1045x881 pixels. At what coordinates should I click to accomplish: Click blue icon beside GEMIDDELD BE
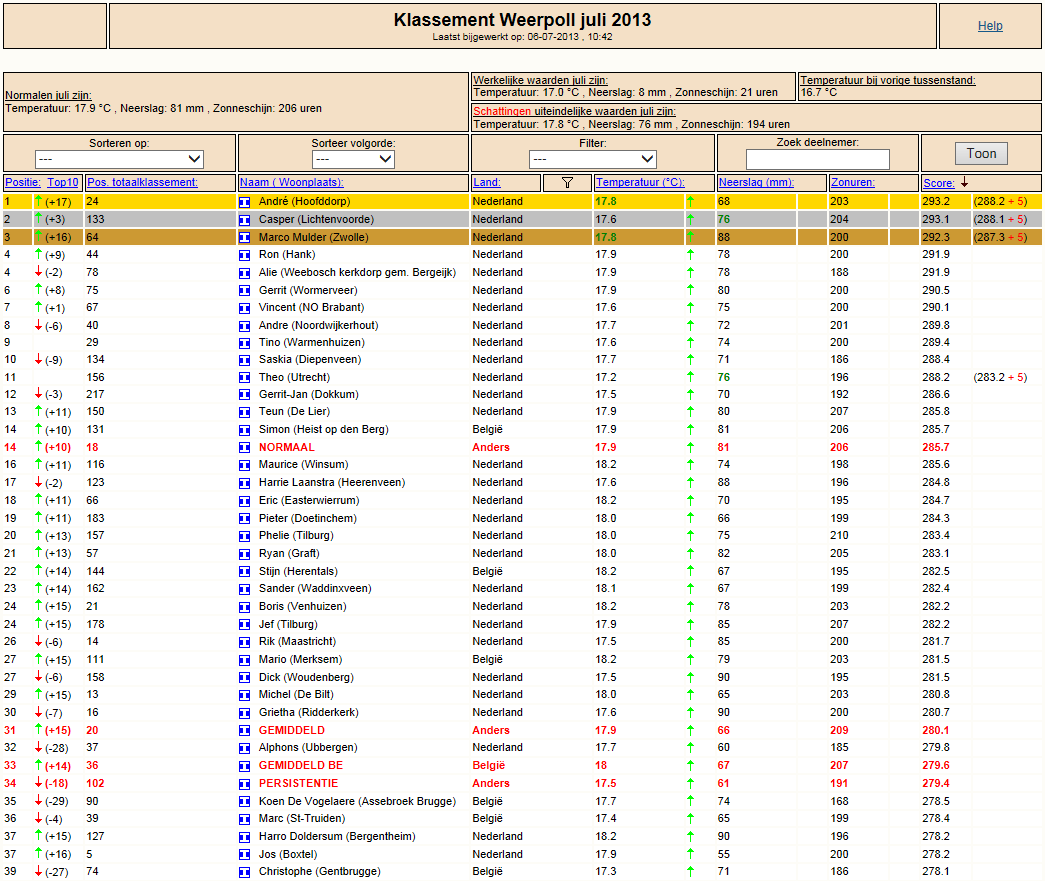pos(245,766)
